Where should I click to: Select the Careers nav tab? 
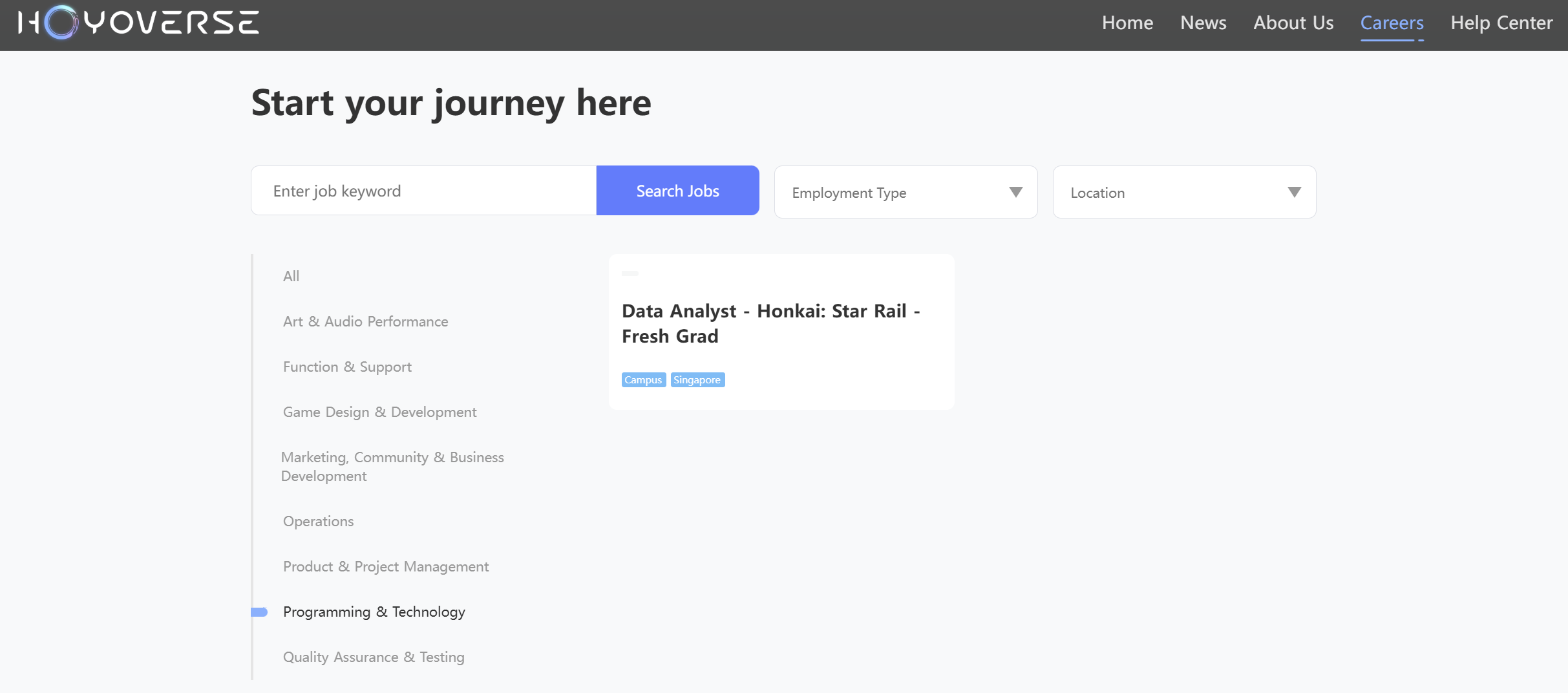coord(1392,23)
